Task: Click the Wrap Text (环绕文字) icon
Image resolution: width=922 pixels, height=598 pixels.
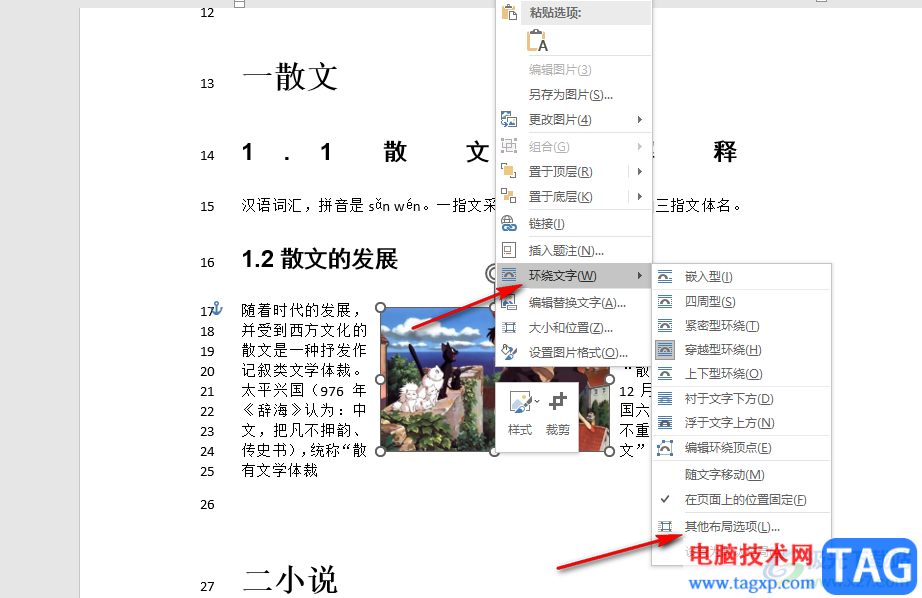Action: tap(509, 275)
